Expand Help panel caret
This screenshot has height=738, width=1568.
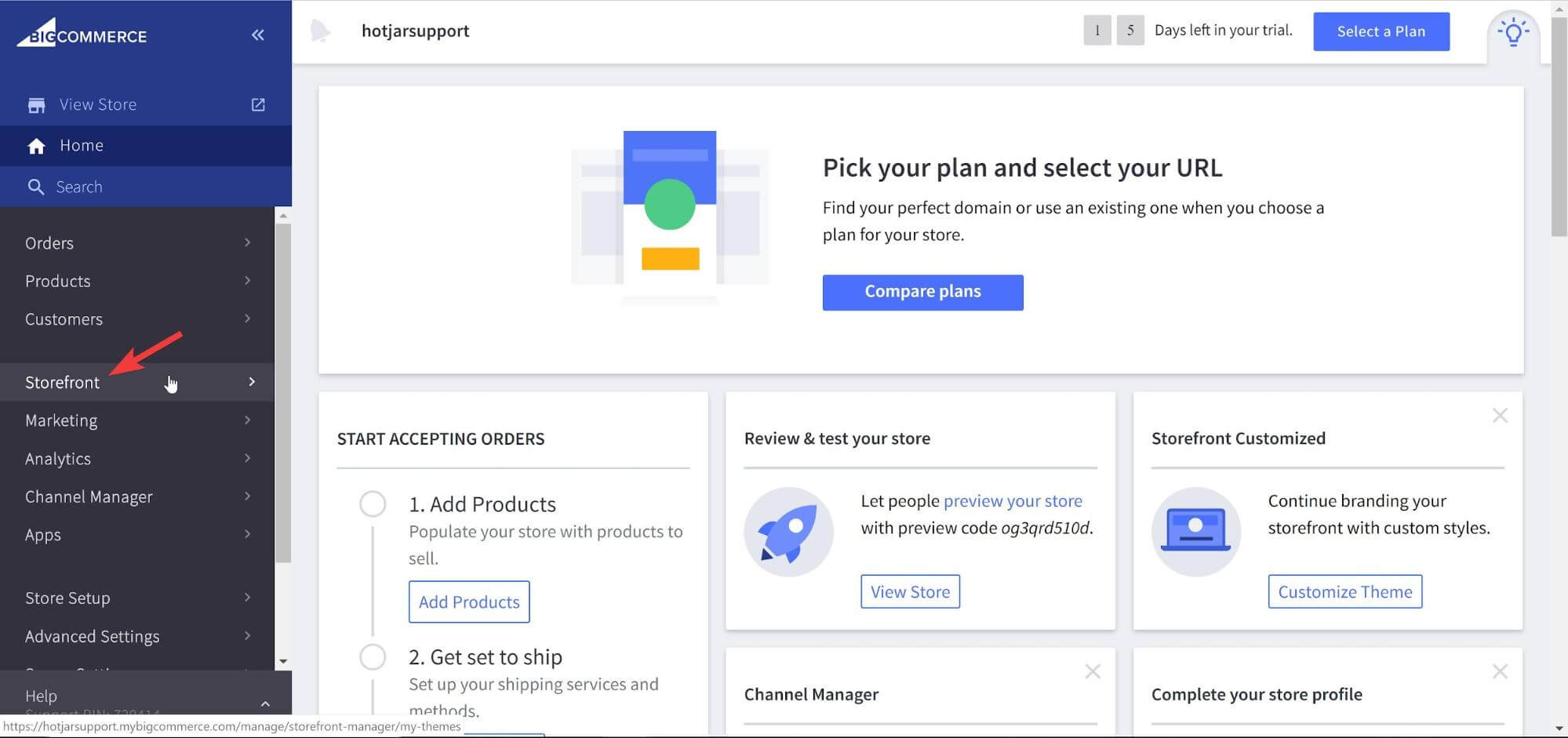265,703
